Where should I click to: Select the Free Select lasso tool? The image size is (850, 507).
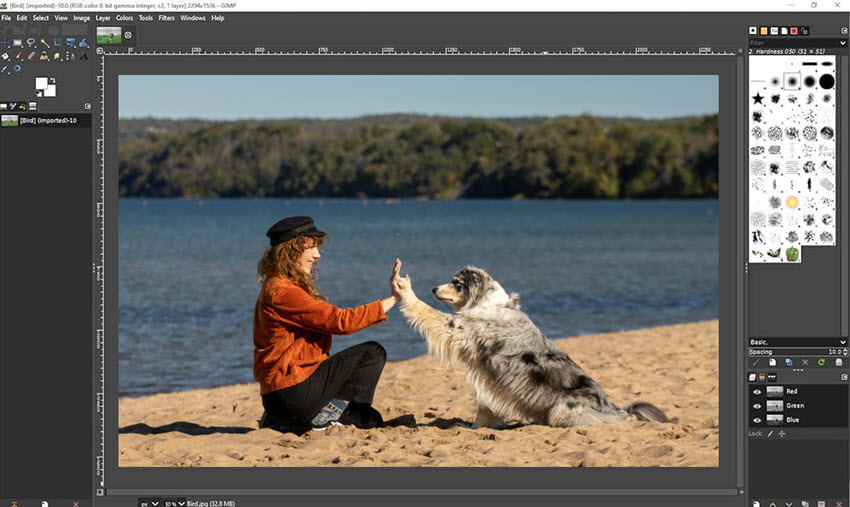click(31, 43)
